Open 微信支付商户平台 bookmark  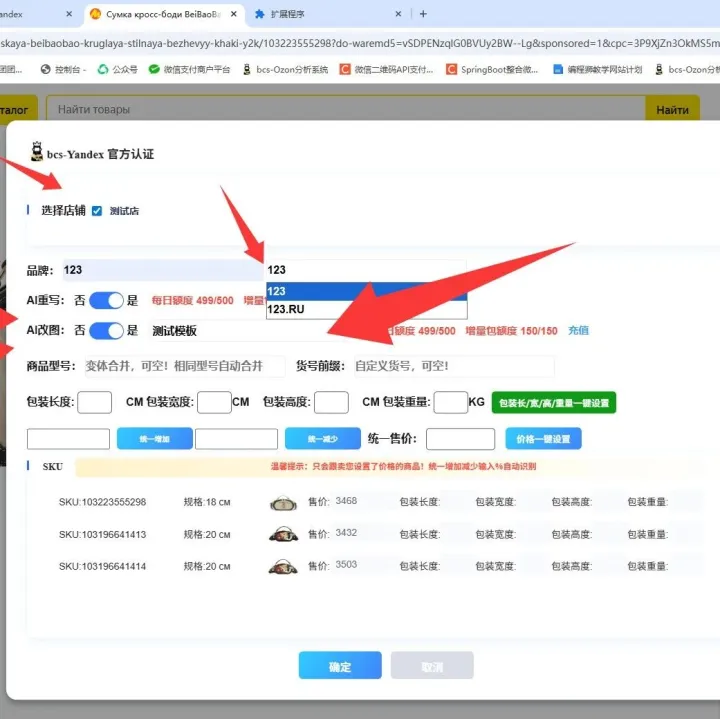click(189, 69)
